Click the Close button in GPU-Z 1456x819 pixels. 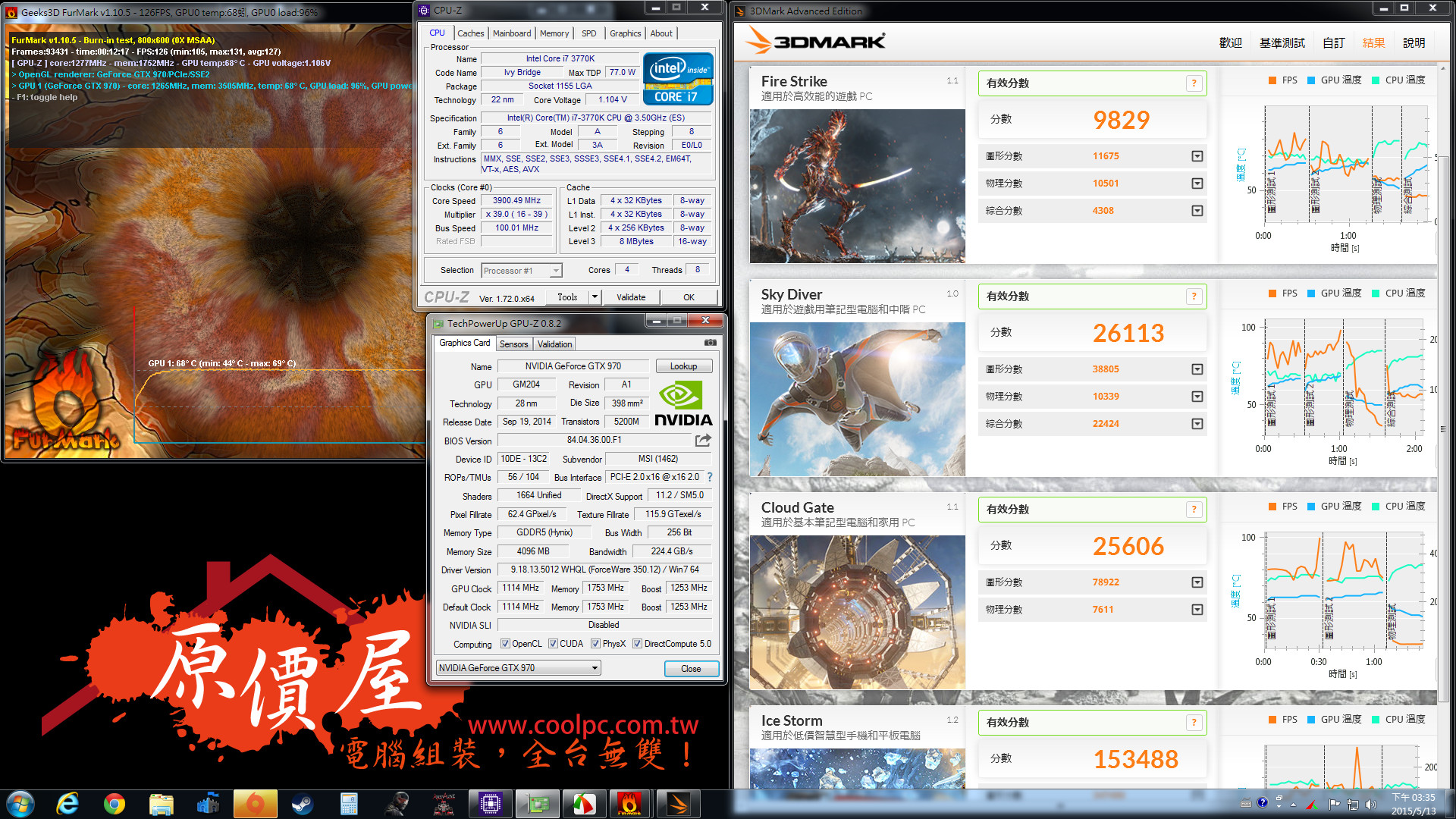[691, 669]
